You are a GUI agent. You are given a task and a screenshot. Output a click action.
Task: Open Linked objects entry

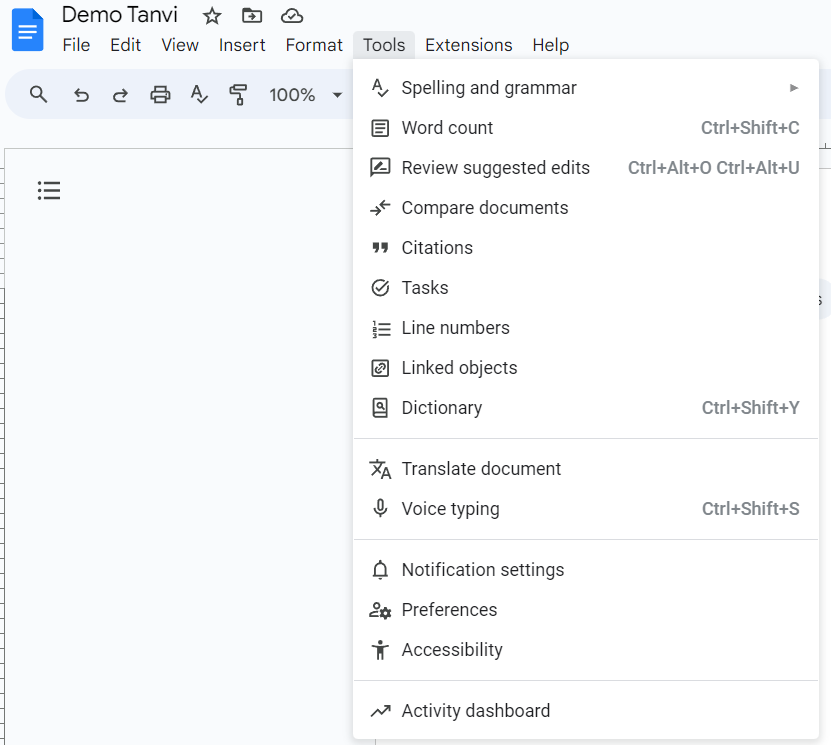click(586, 368)
